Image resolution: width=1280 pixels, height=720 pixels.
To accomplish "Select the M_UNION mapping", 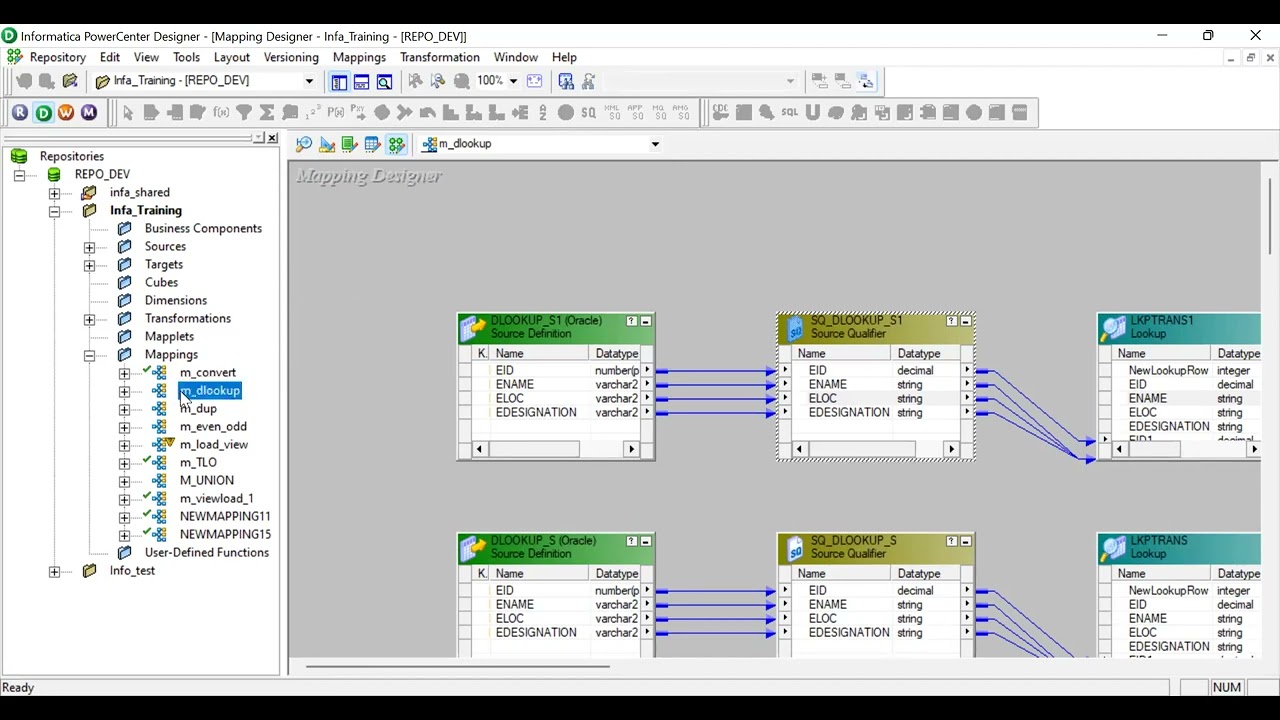I will tap(207, 481).
